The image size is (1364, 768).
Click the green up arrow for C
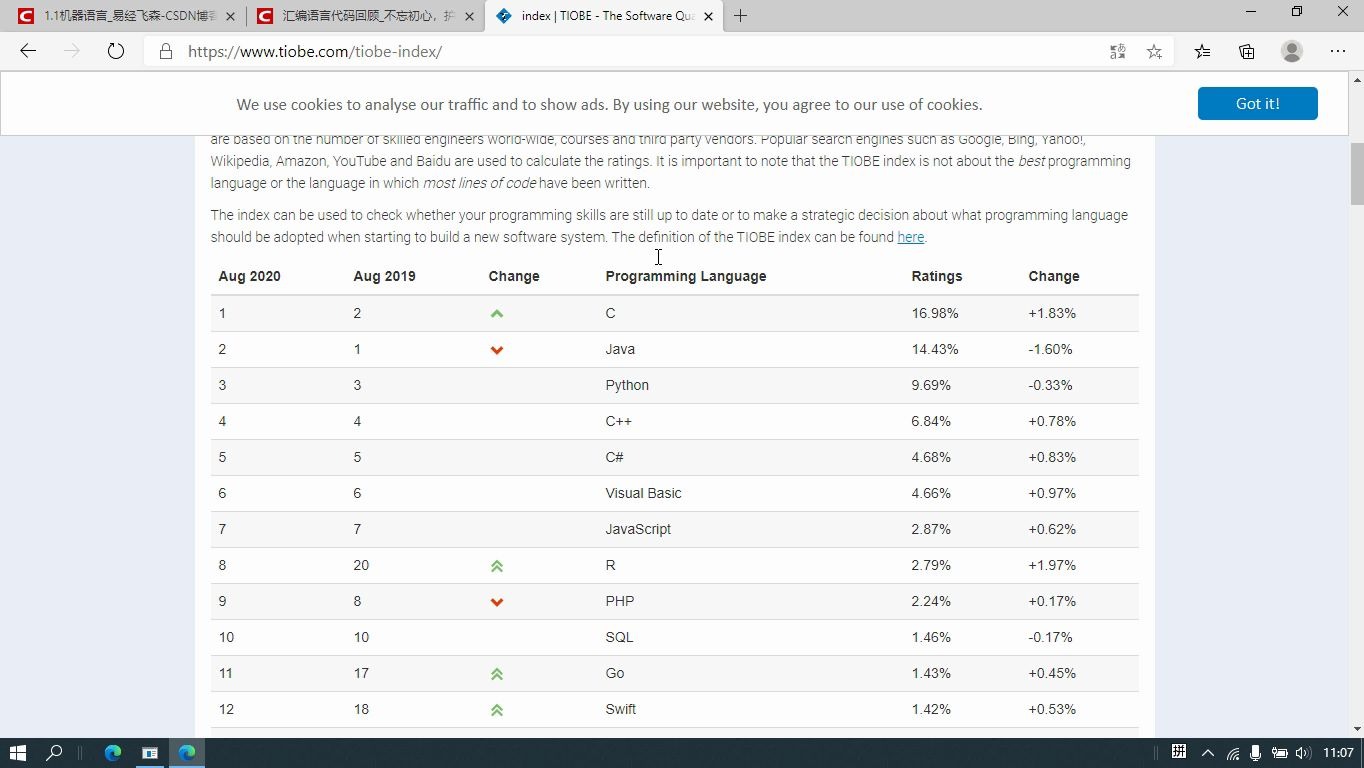point(497,314)
